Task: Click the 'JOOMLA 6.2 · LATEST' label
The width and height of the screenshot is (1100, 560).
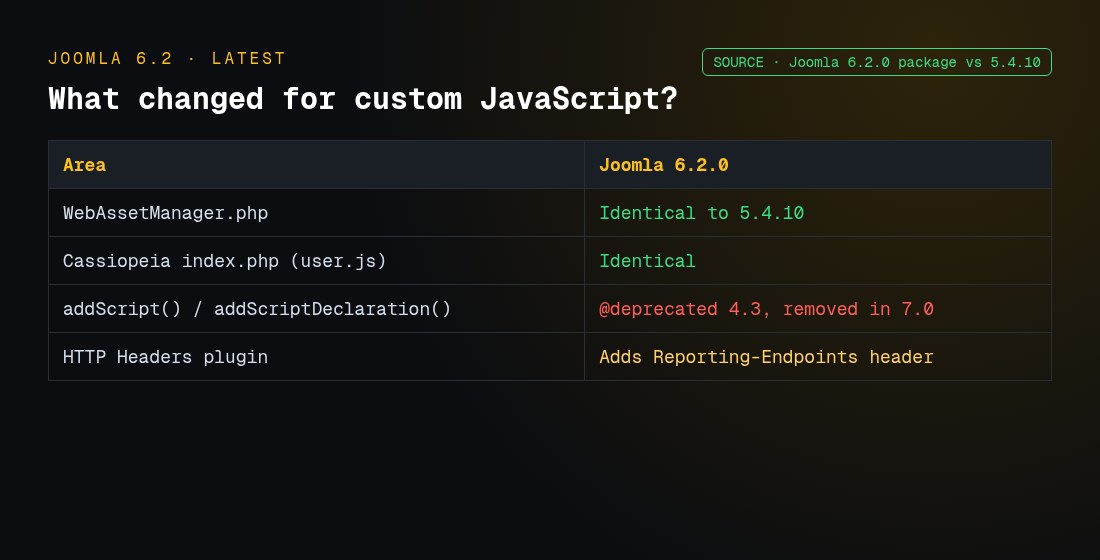Action: click(167, 58)
